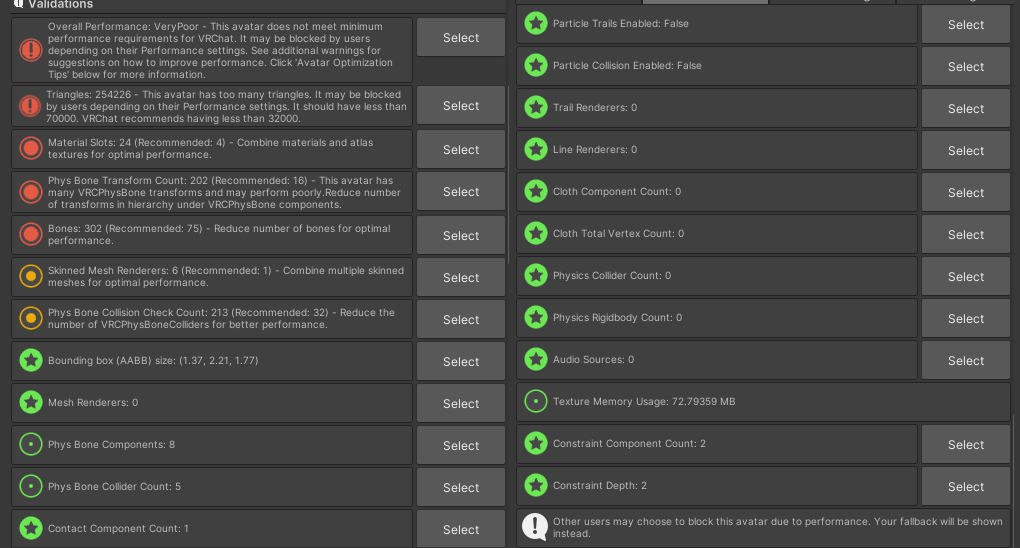Click Select next to Contact Component Count
This screenshot has width=1020, height=548.
pyautogui.click(x=461, y=529)
